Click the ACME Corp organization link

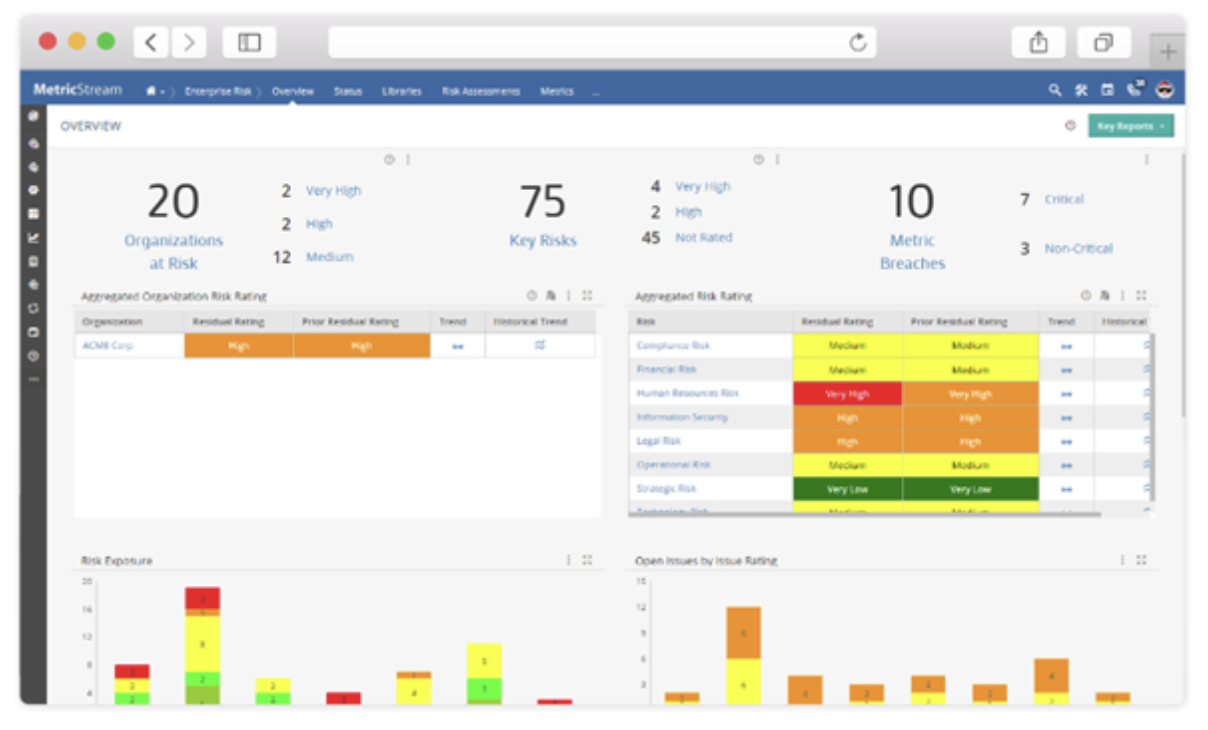(x=107, y=346)
